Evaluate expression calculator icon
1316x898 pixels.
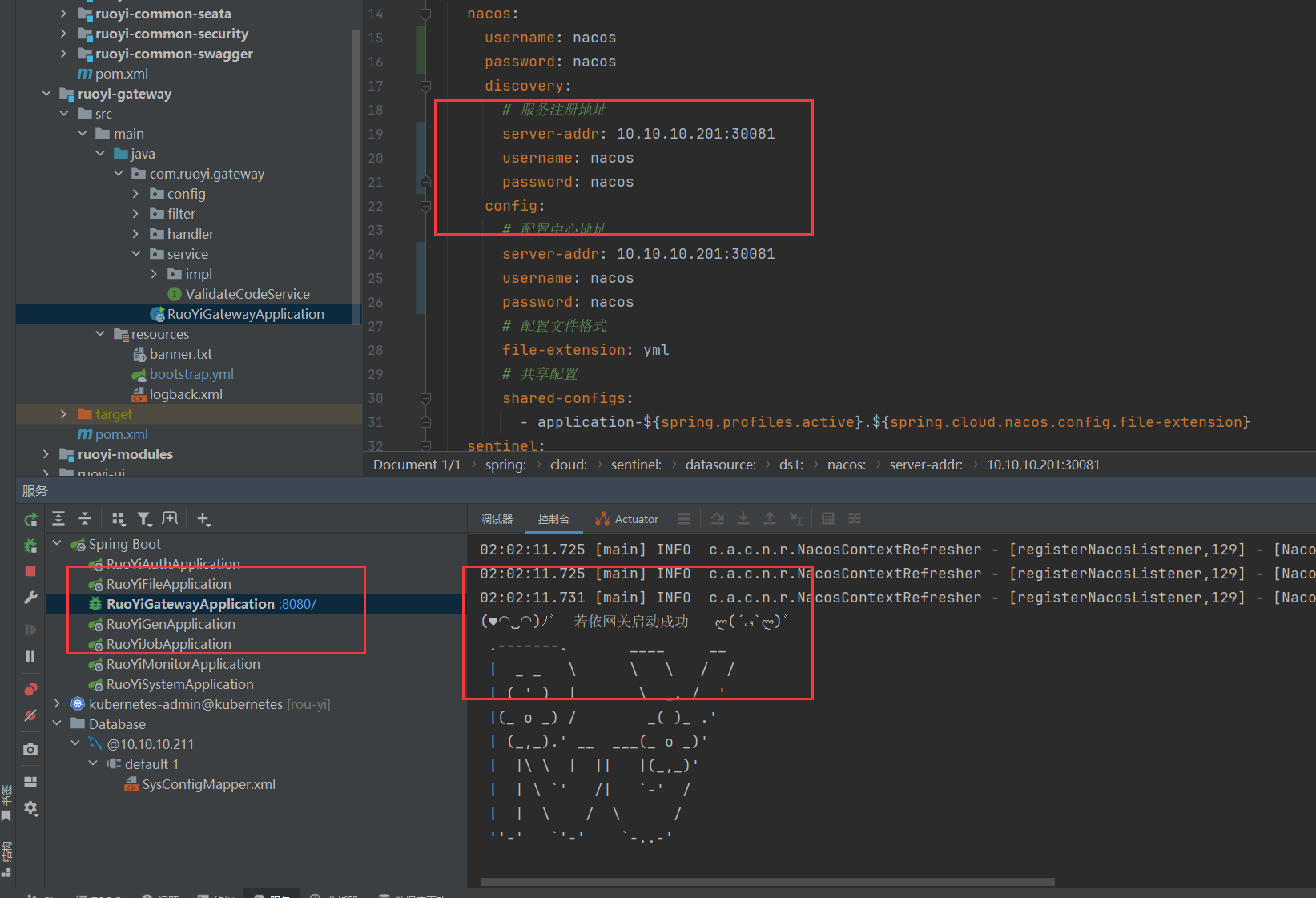[828, 519]
